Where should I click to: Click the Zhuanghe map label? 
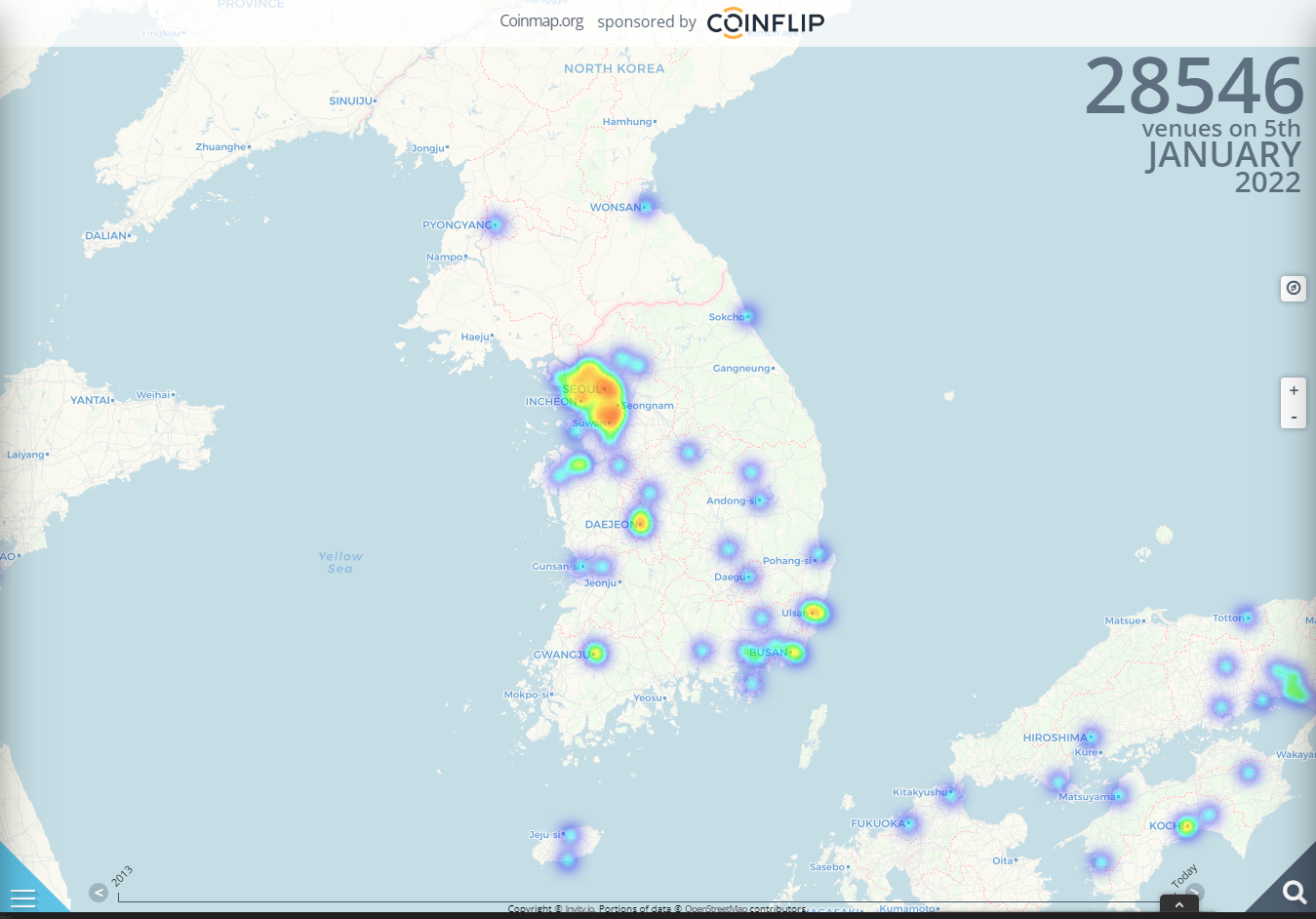pos(220,146)
